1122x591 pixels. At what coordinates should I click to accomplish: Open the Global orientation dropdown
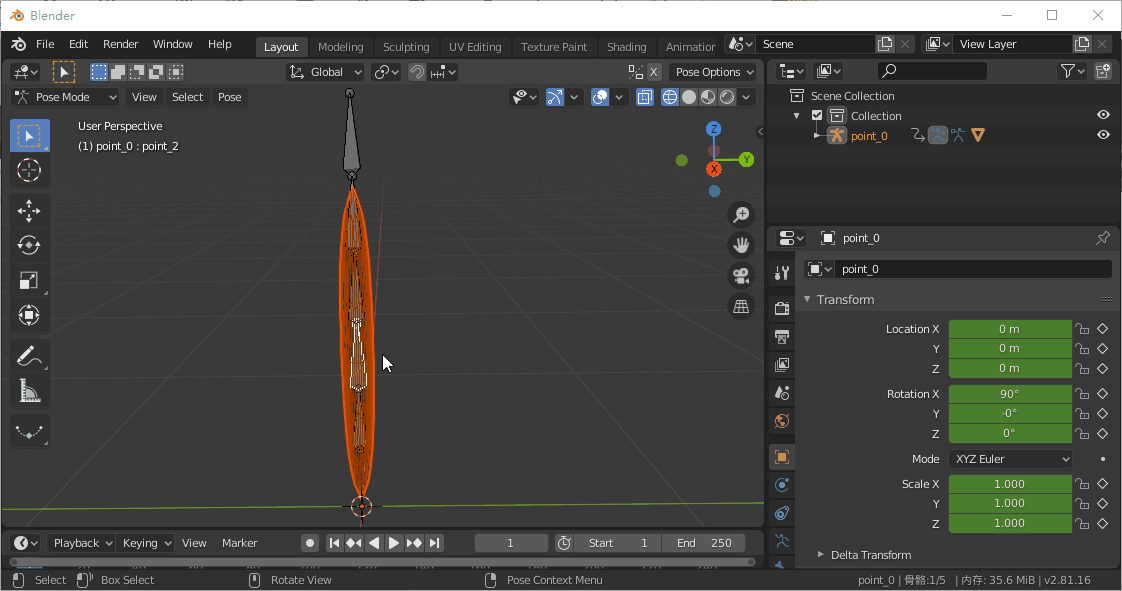(326, 72)
